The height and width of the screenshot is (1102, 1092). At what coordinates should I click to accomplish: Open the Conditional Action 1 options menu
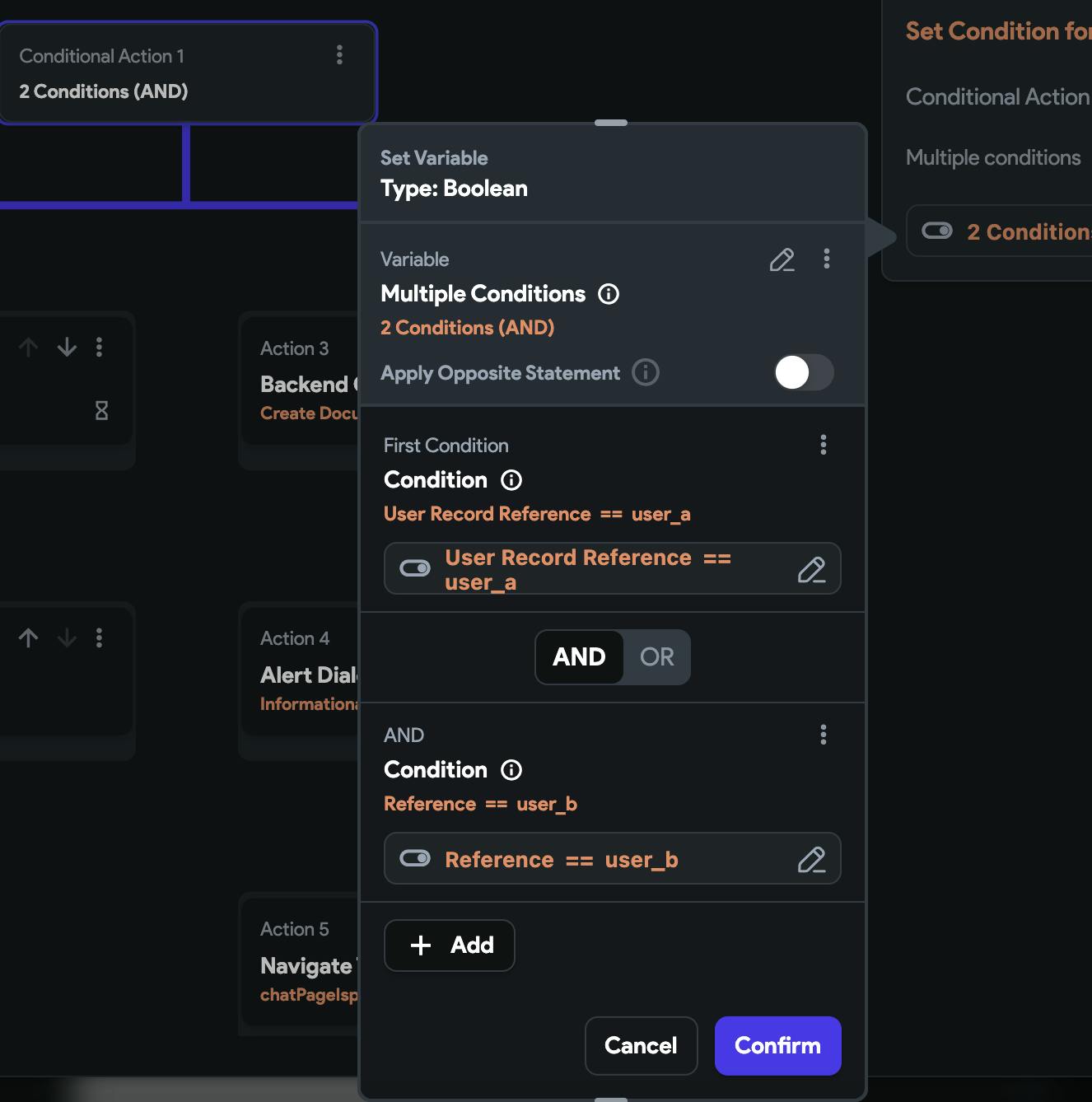click(x=339, y=55)
